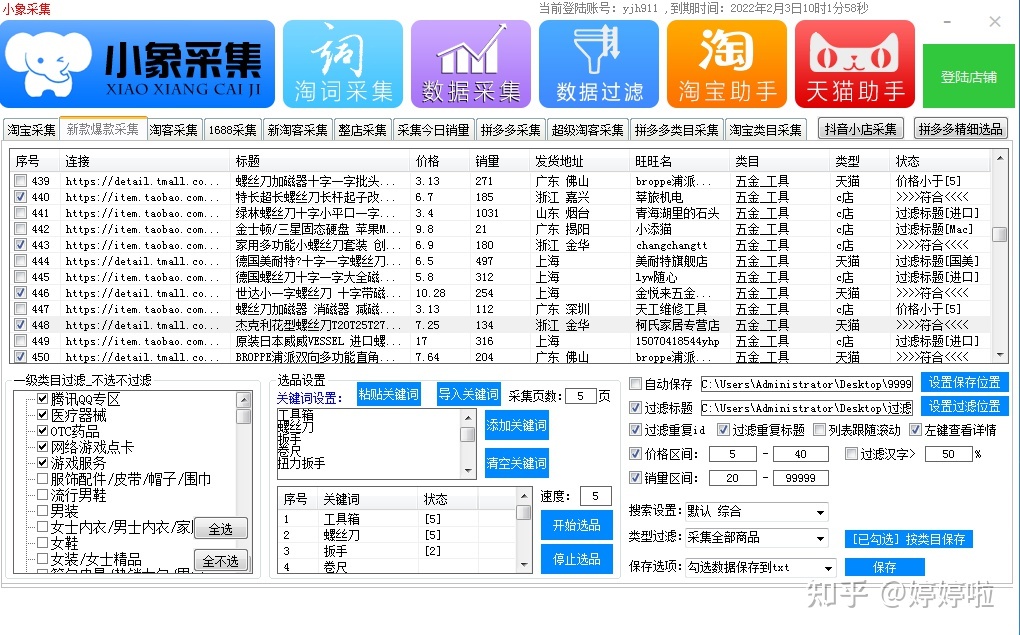1020x635 pixels.
Task: Uncheck the row 443 checkbox
Action: pyautogui.click(x=21, y=245)
